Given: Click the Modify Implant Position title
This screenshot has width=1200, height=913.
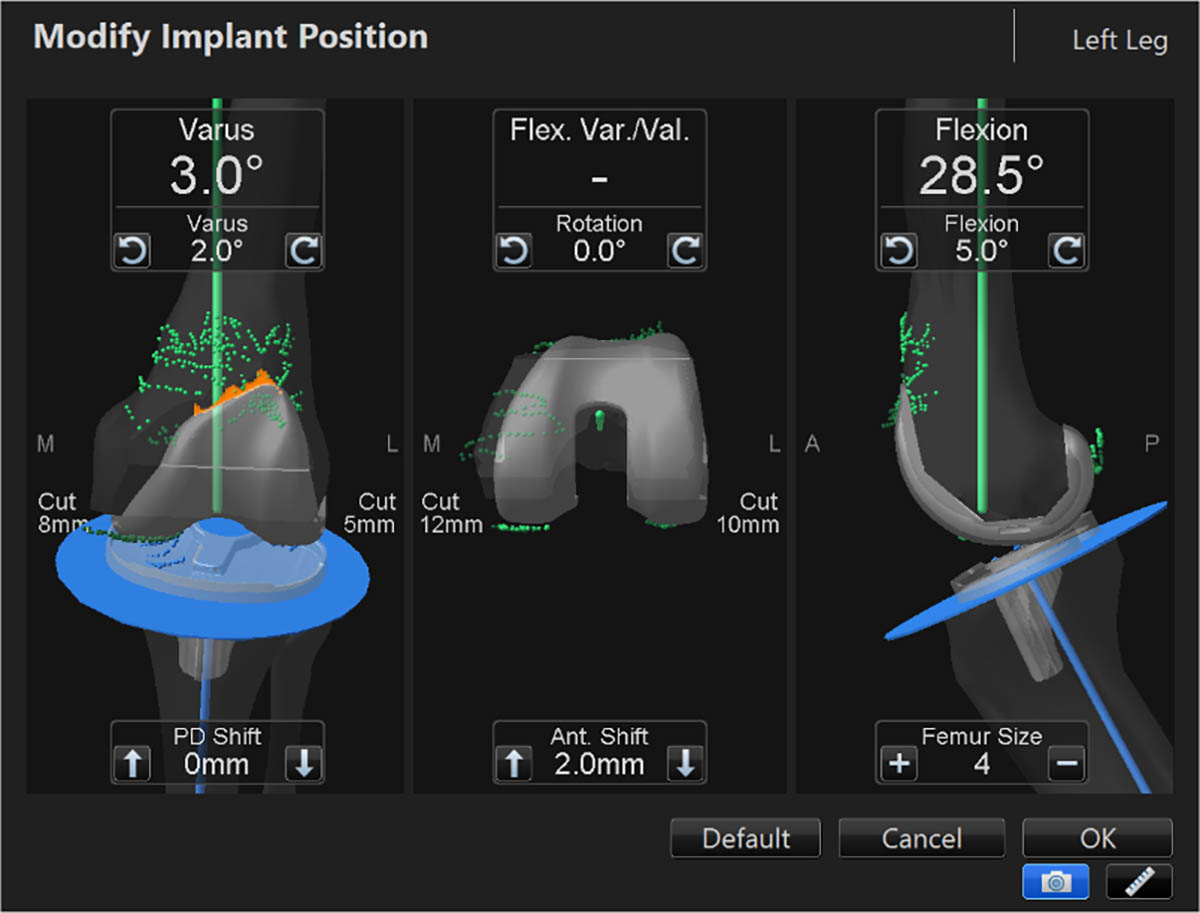Looking at the screenshot, I should (231, 37).
